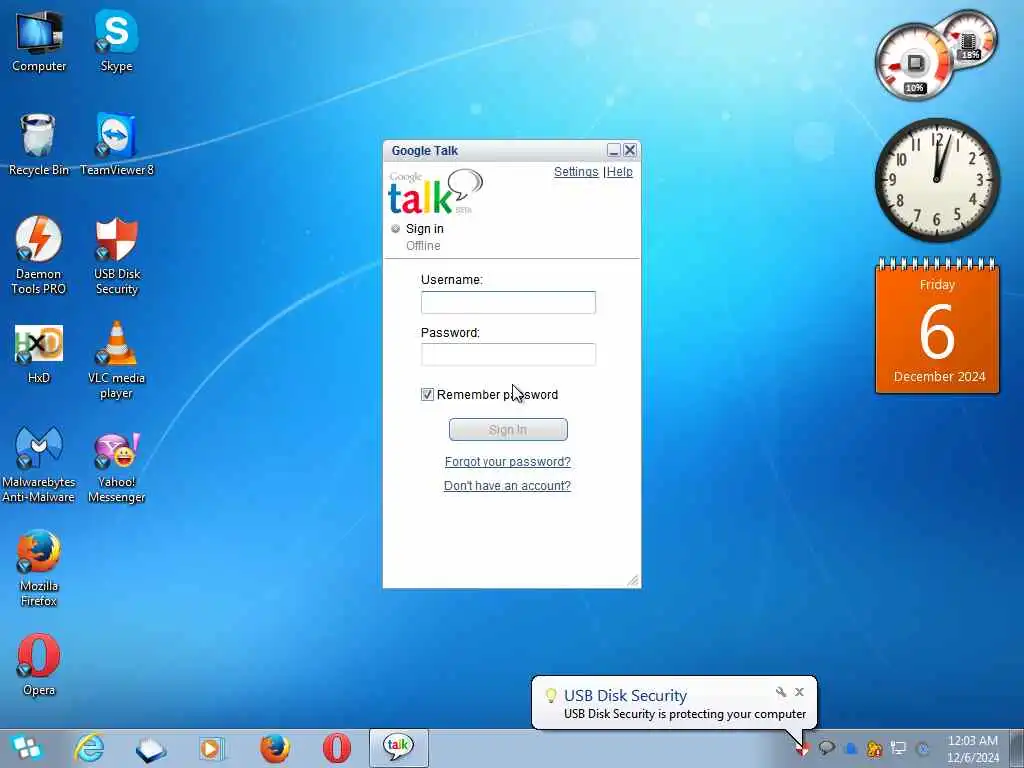Select the Opera desktop icon
This screenshot has width=1024, height=768.
point(39,665)
